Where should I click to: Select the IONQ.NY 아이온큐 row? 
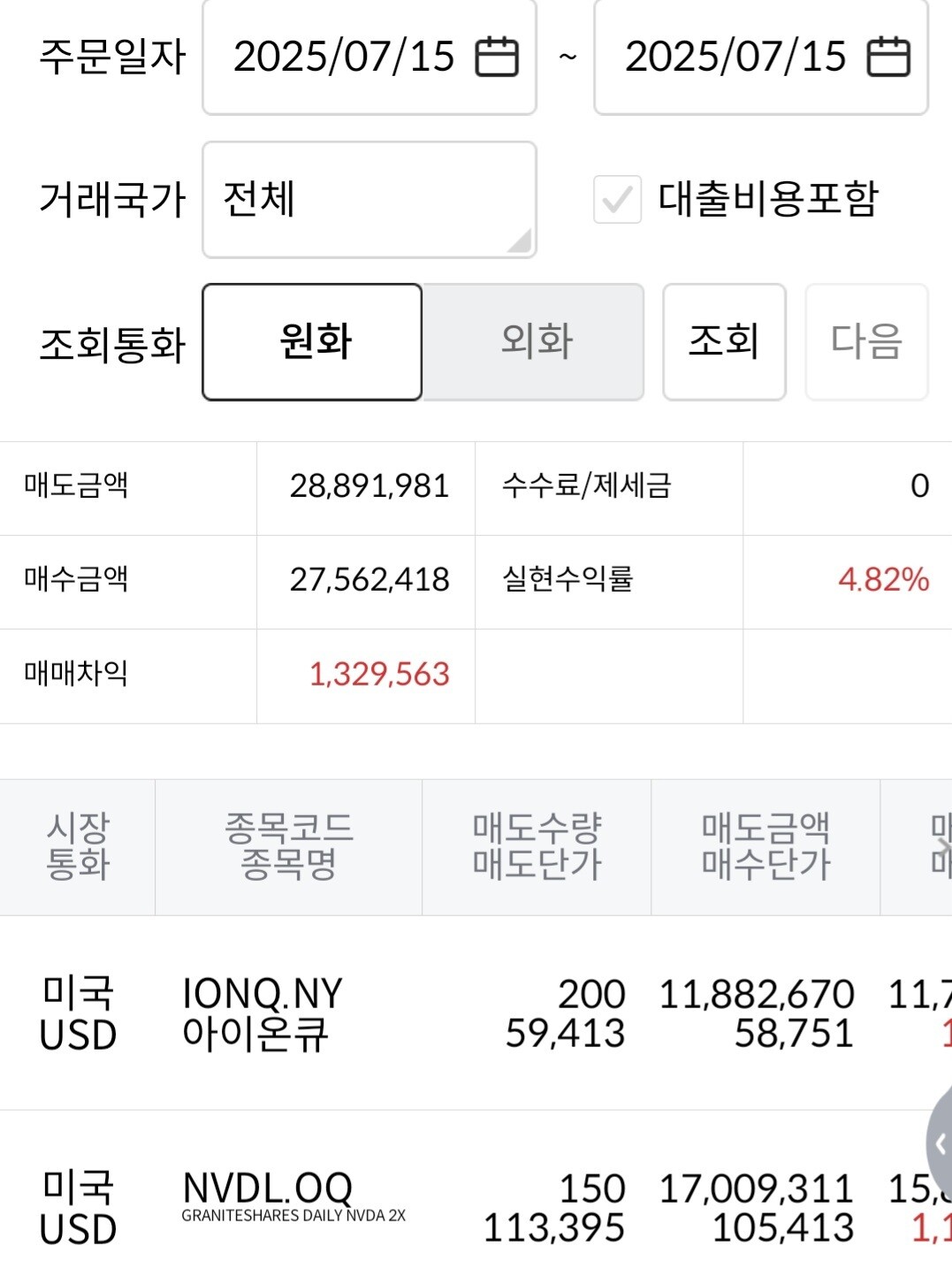point(262,1013)
